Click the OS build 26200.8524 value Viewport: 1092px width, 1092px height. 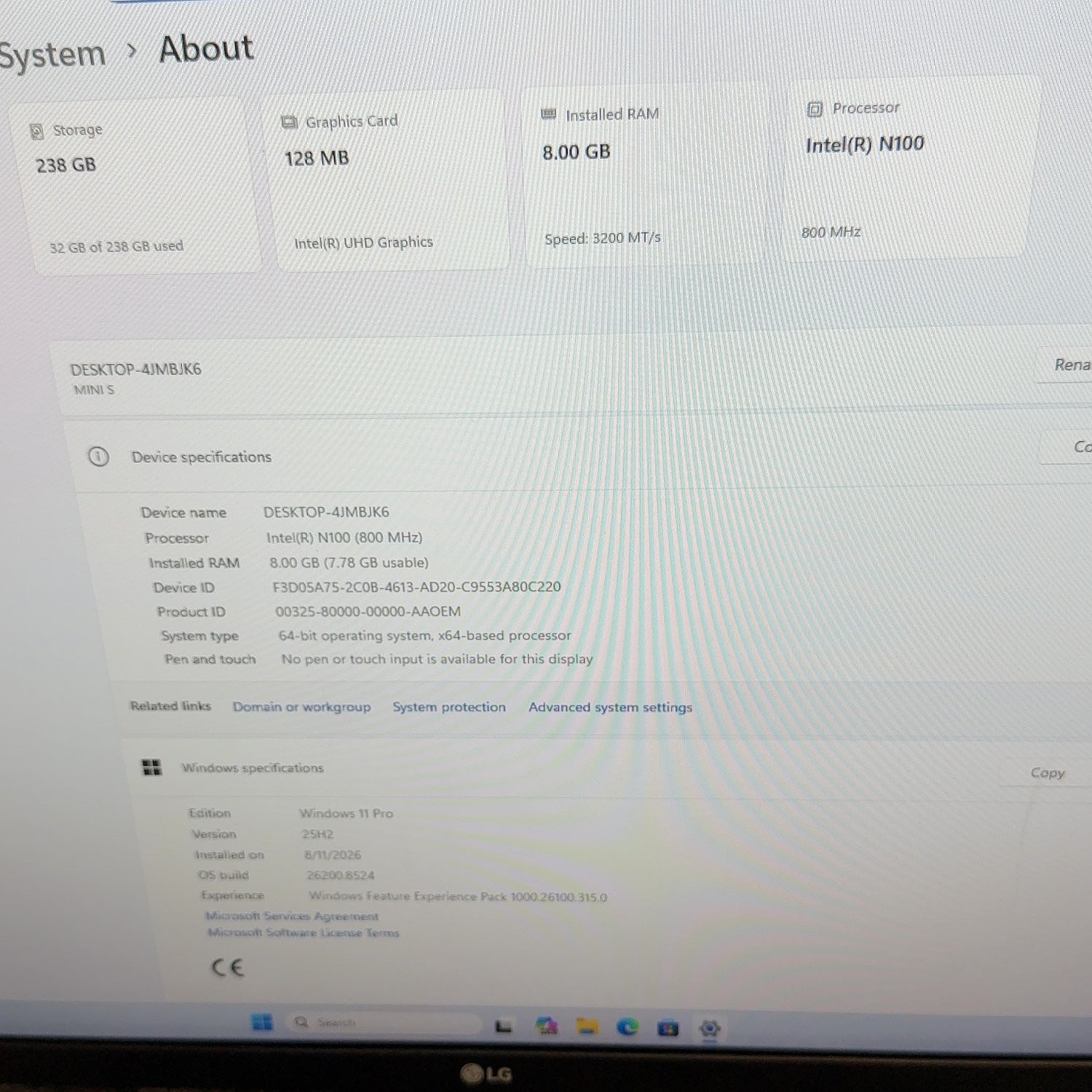coord(340,876)
